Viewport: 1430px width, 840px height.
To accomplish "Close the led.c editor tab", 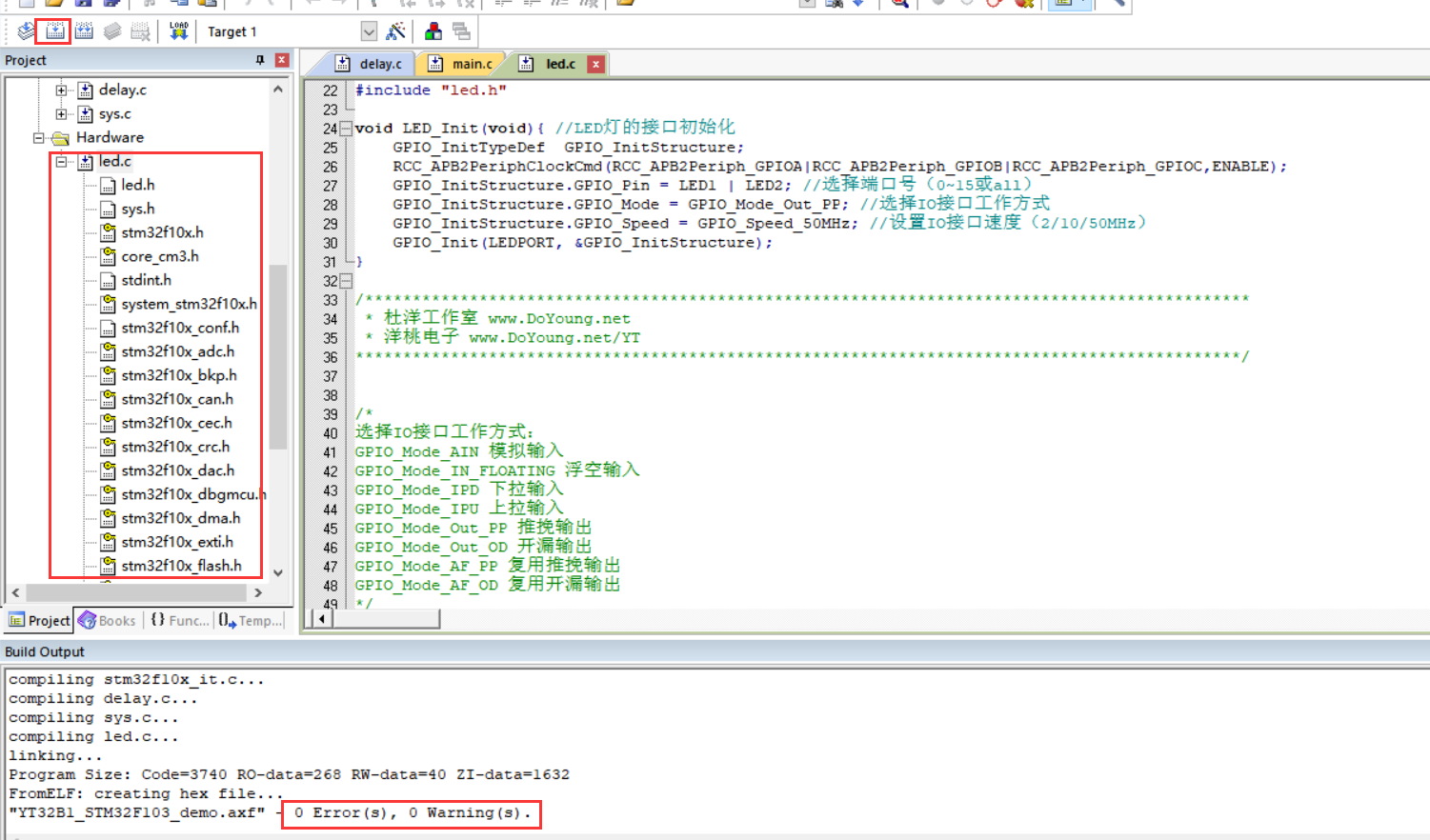I will pyautogui.click(x=595, y=63).
